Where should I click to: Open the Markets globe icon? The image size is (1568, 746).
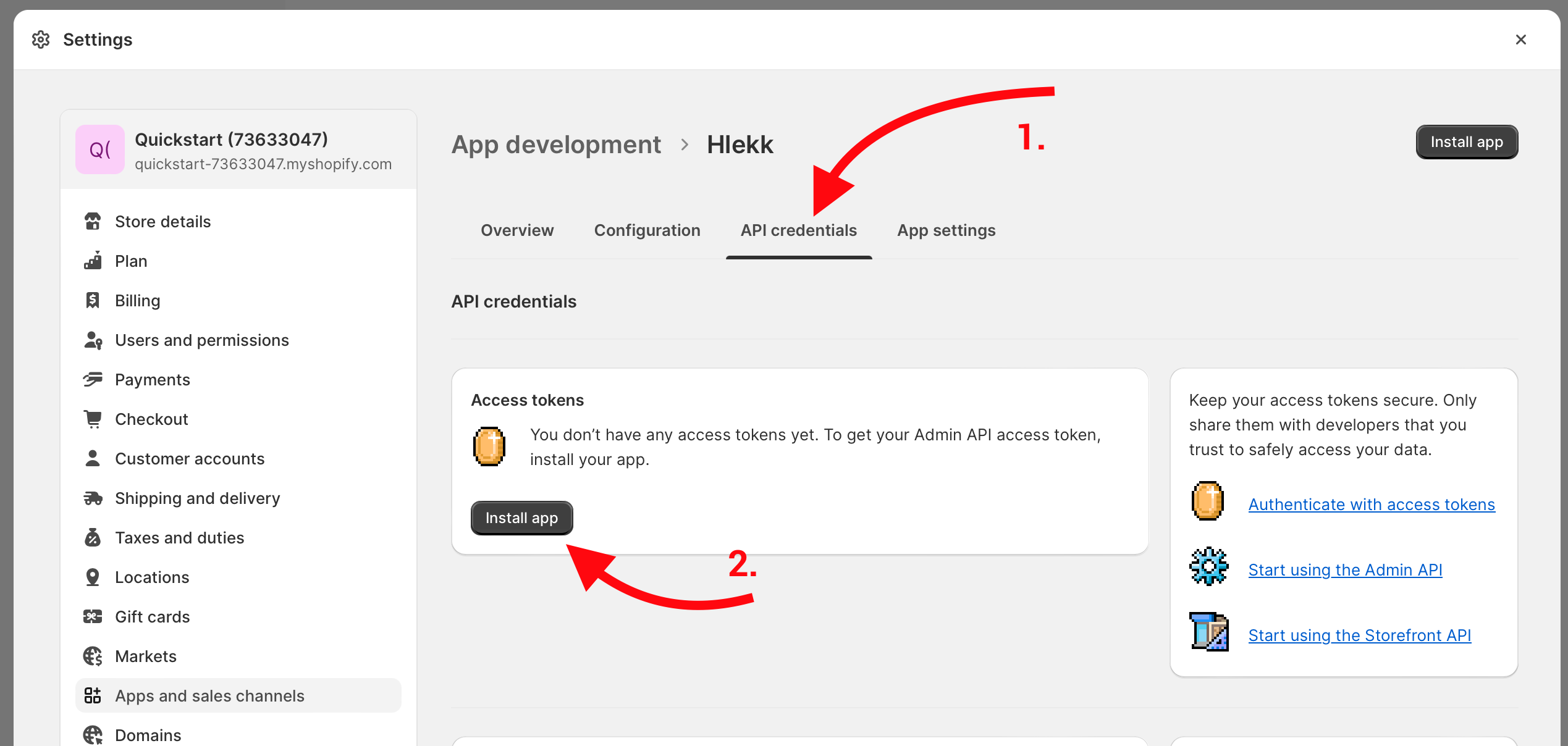click(x=93, y=656)
